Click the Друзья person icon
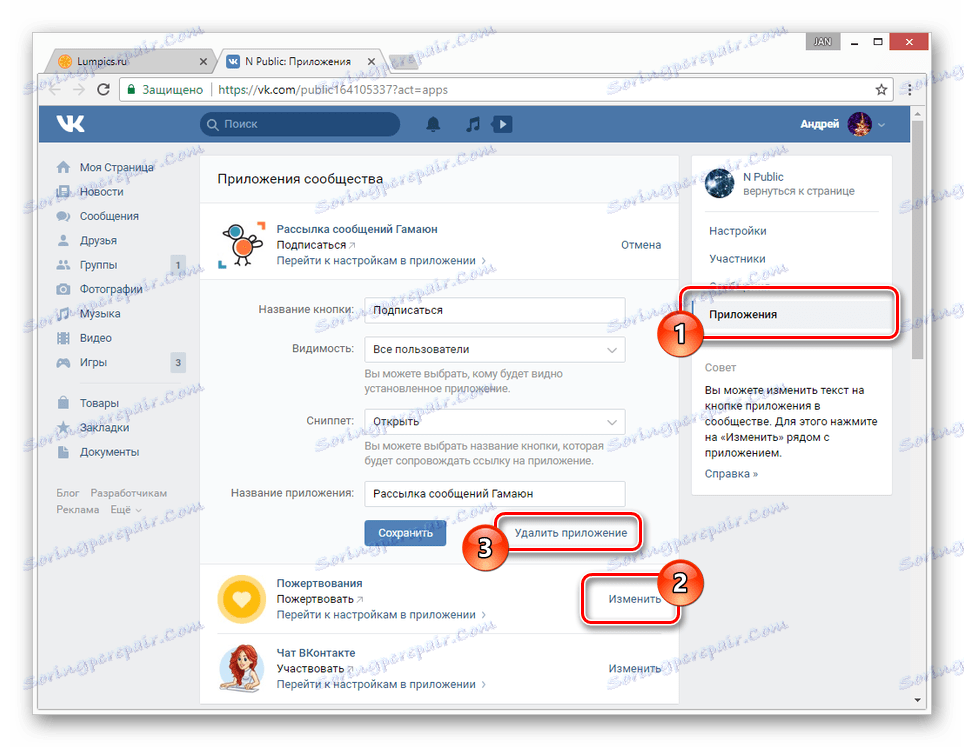 click(x=63, y=240)
